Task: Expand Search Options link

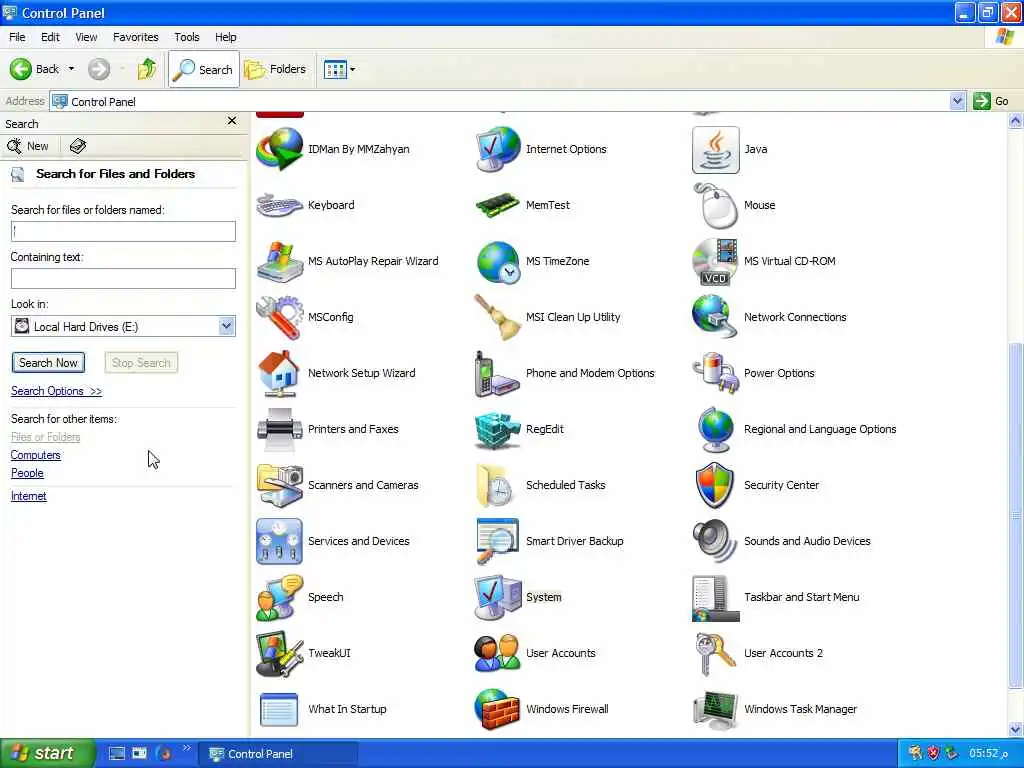Action: click(x=56, y=391)
